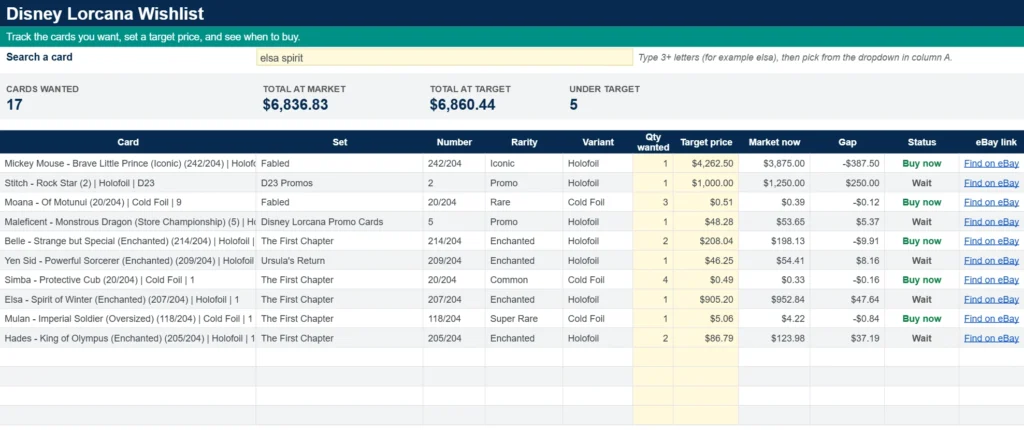Select the Target price column header
Image resolution: width=1024 pixels, height=430 pixels.
click(x=706, y=142)
